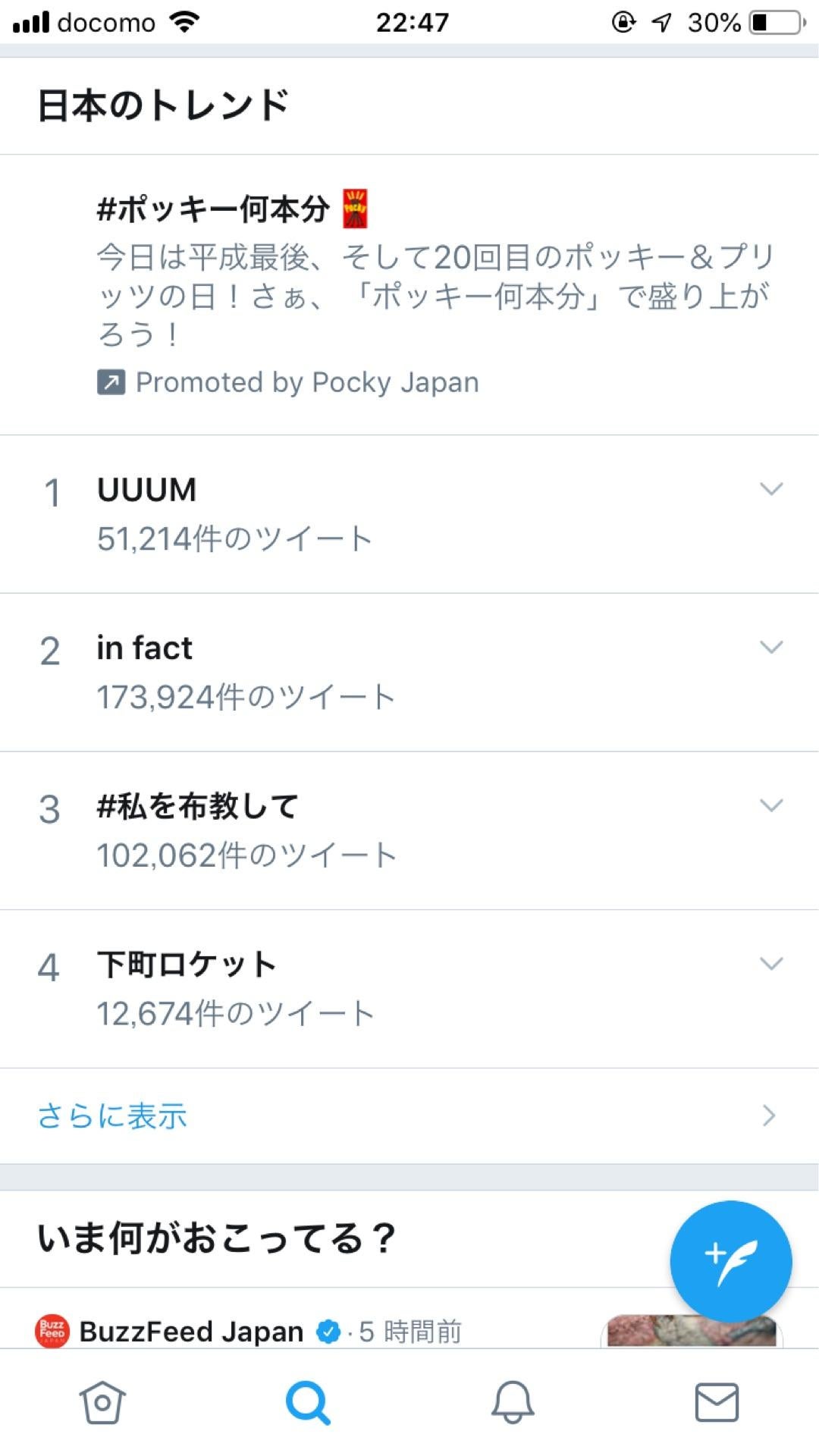The width and height of the screenshot is (819, 1456).
Task: Tap the compose tweet floating button
Action: (731, 1262)
